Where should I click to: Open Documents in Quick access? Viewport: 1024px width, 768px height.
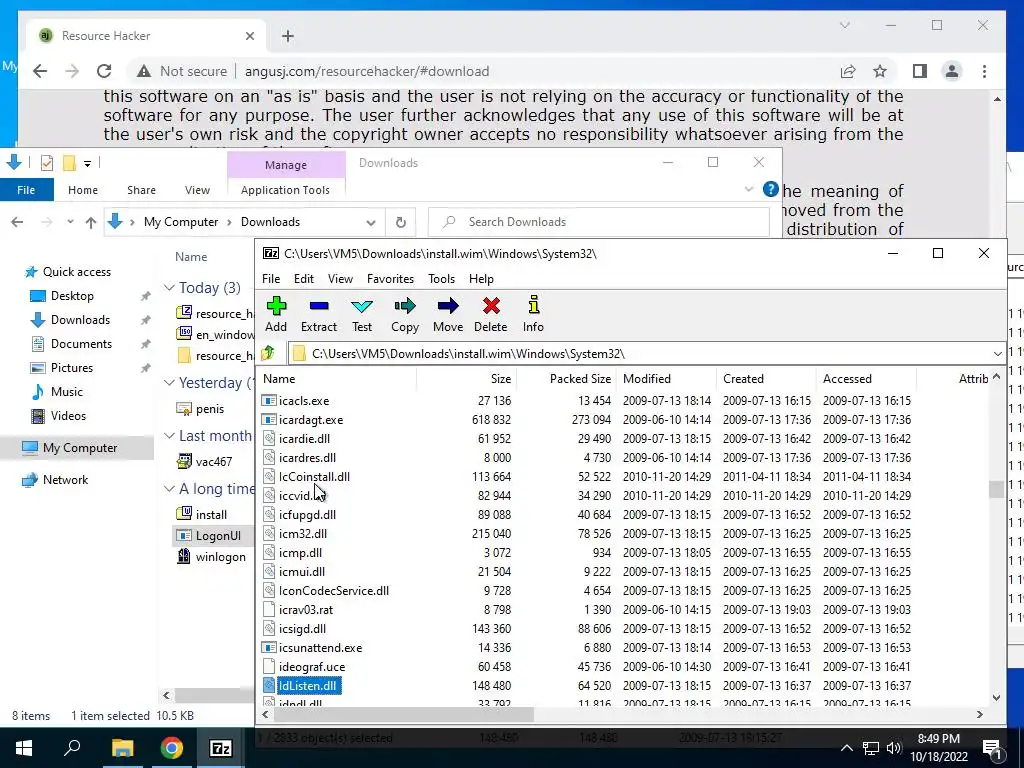[82, 344]
